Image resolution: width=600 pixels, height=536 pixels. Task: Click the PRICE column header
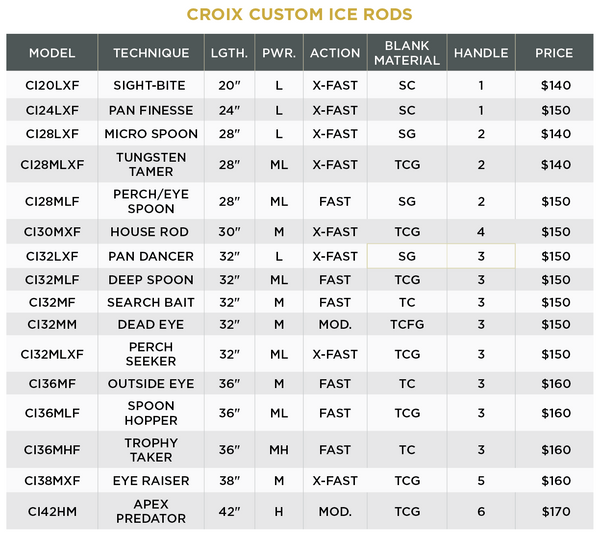coord(554,52)
